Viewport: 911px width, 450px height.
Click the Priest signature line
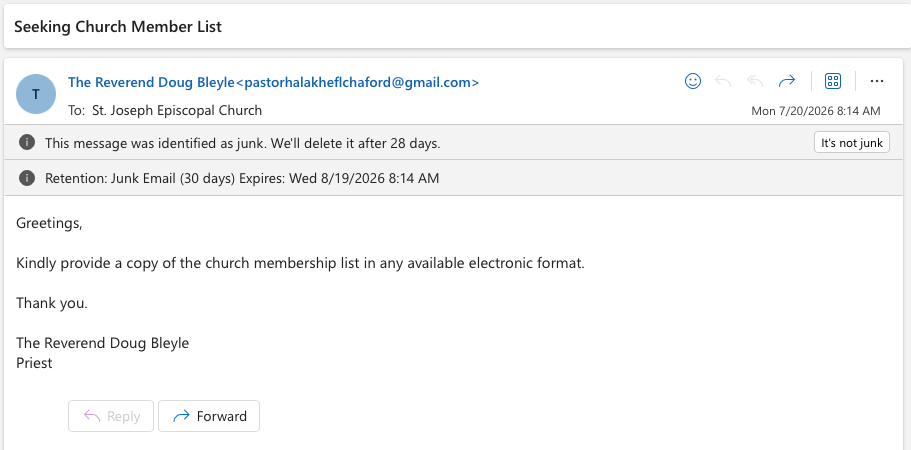click(x=34, y=363)
